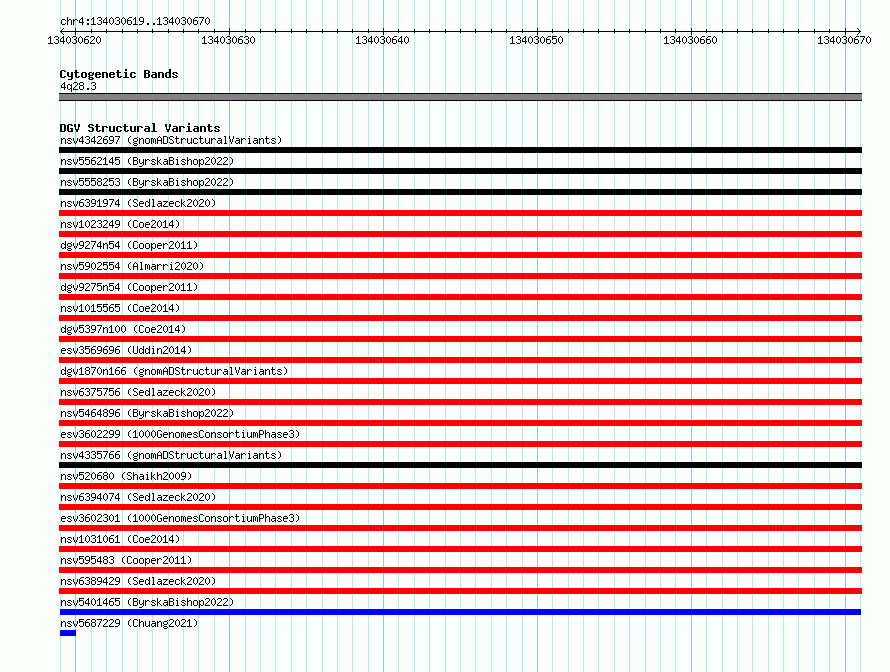
Task: Select the Cytogenetic Bands track title
Action: pyautogui.click(x=119, y=74)
